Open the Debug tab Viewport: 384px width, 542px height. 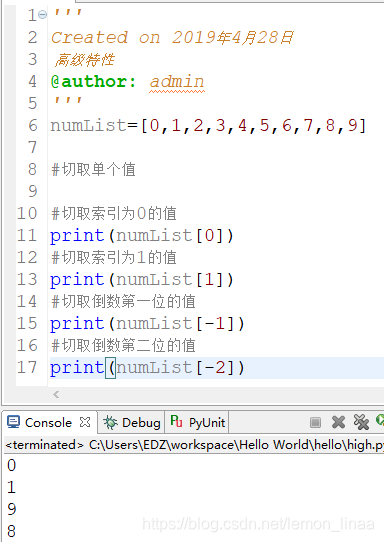point(132,422)
